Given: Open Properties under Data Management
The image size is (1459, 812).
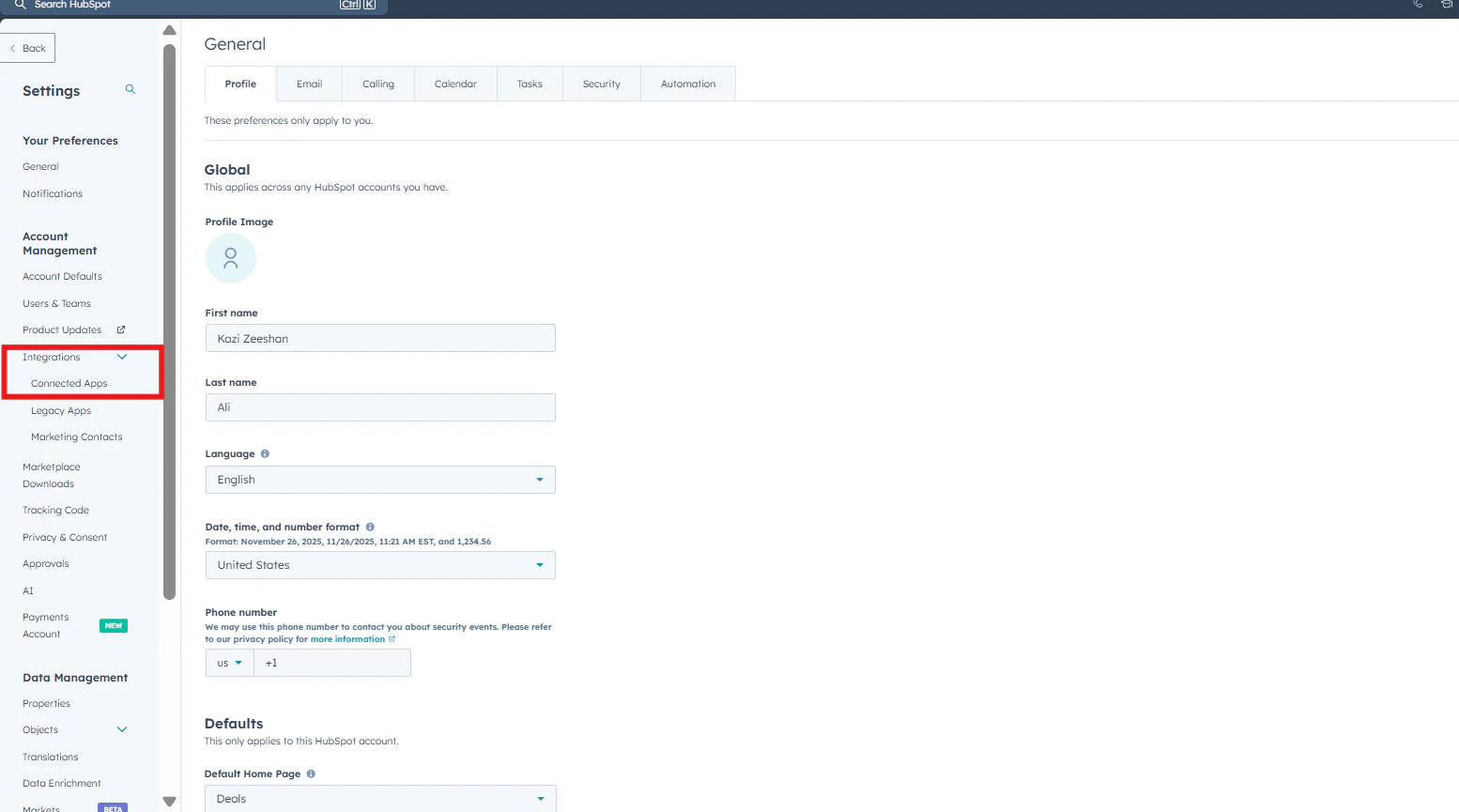Looking at the screenshot, I should 47,703.
